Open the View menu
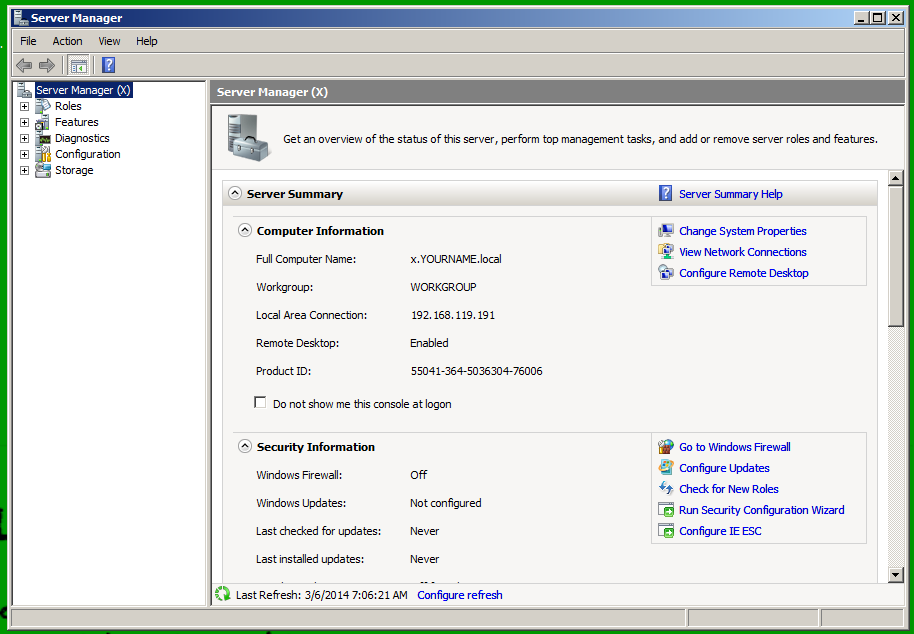This screenshot has width=914, height=634. coord(109,41)
